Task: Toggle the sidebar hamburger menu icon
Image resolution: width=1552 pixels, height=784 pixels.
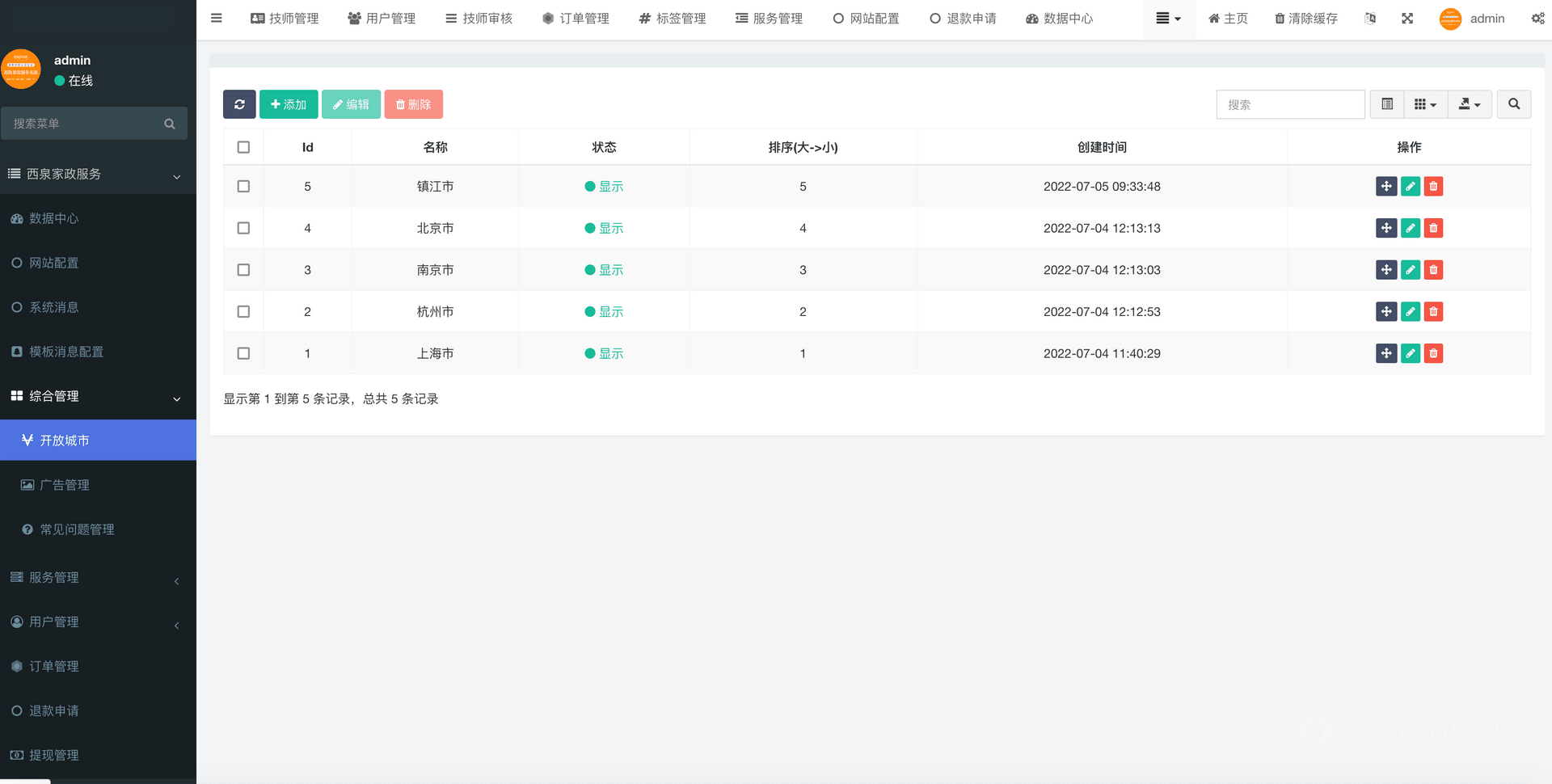Action: point(216,18)
